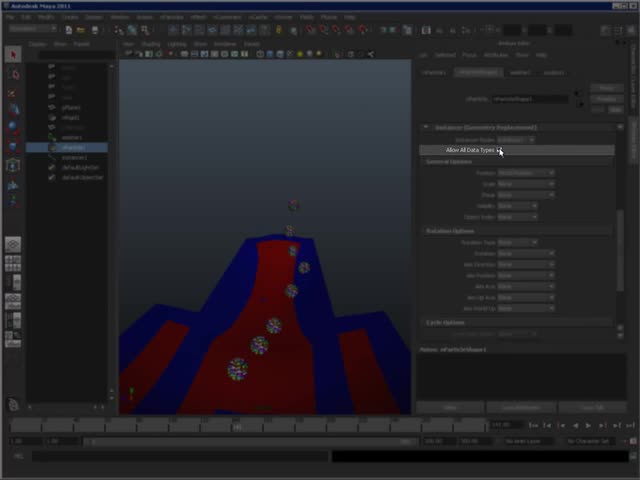640x480 pixels.
Task: Select the Lasso tool in the toolbox
Action: (x=13, y=74)
